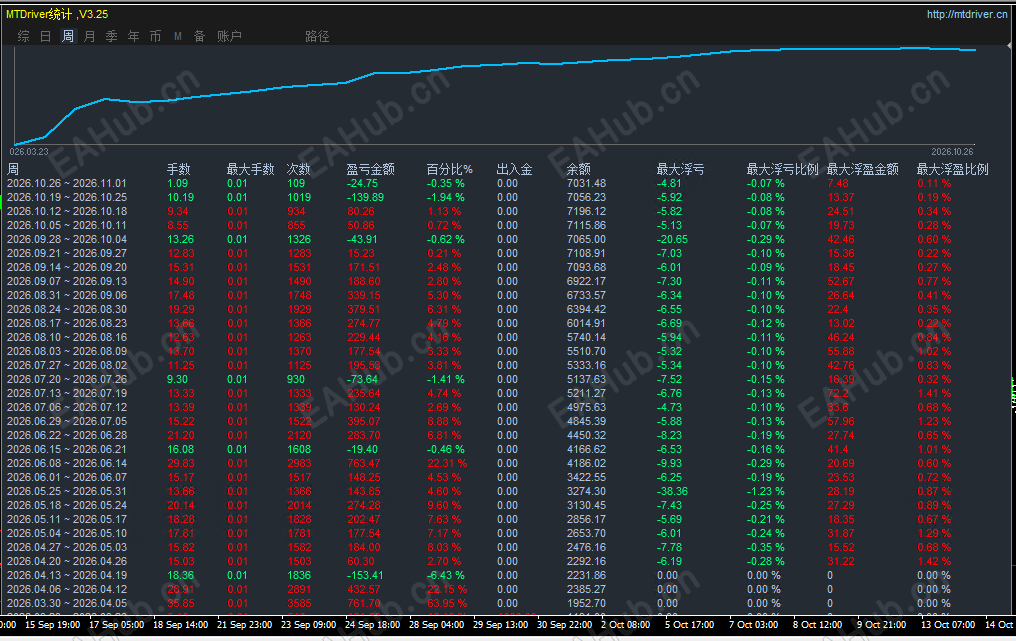Select the 币 currency tab
Viewport: 1016px width, 641px height.
[x=156, y=36]
